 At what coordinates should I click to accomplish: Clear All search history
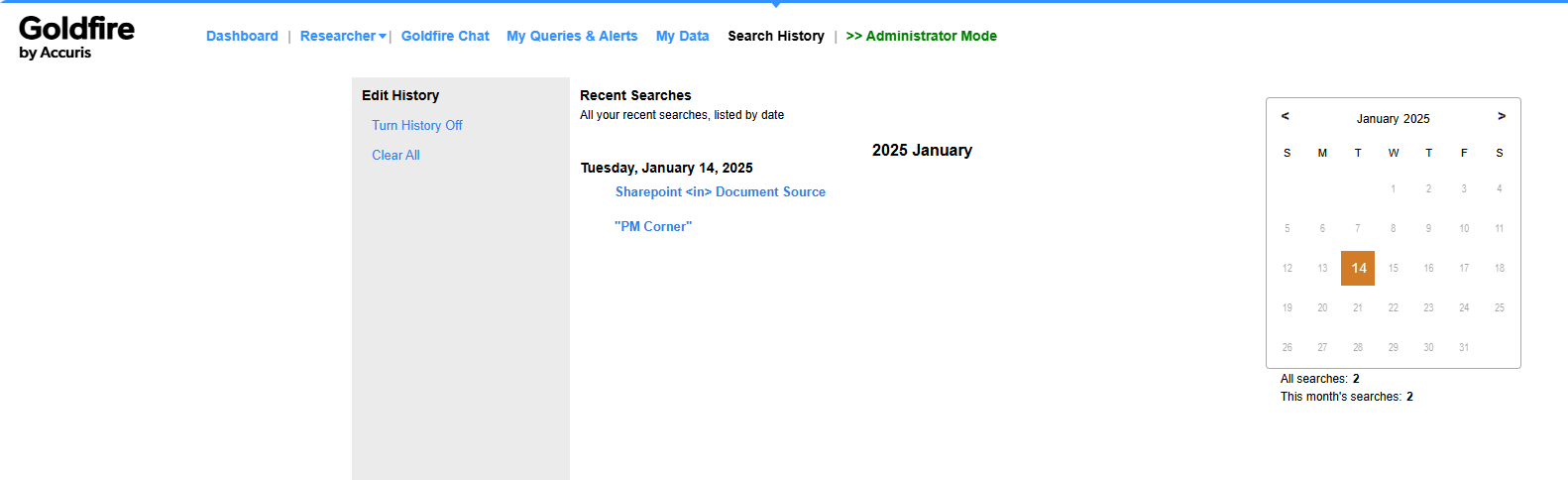coord(395,155)
